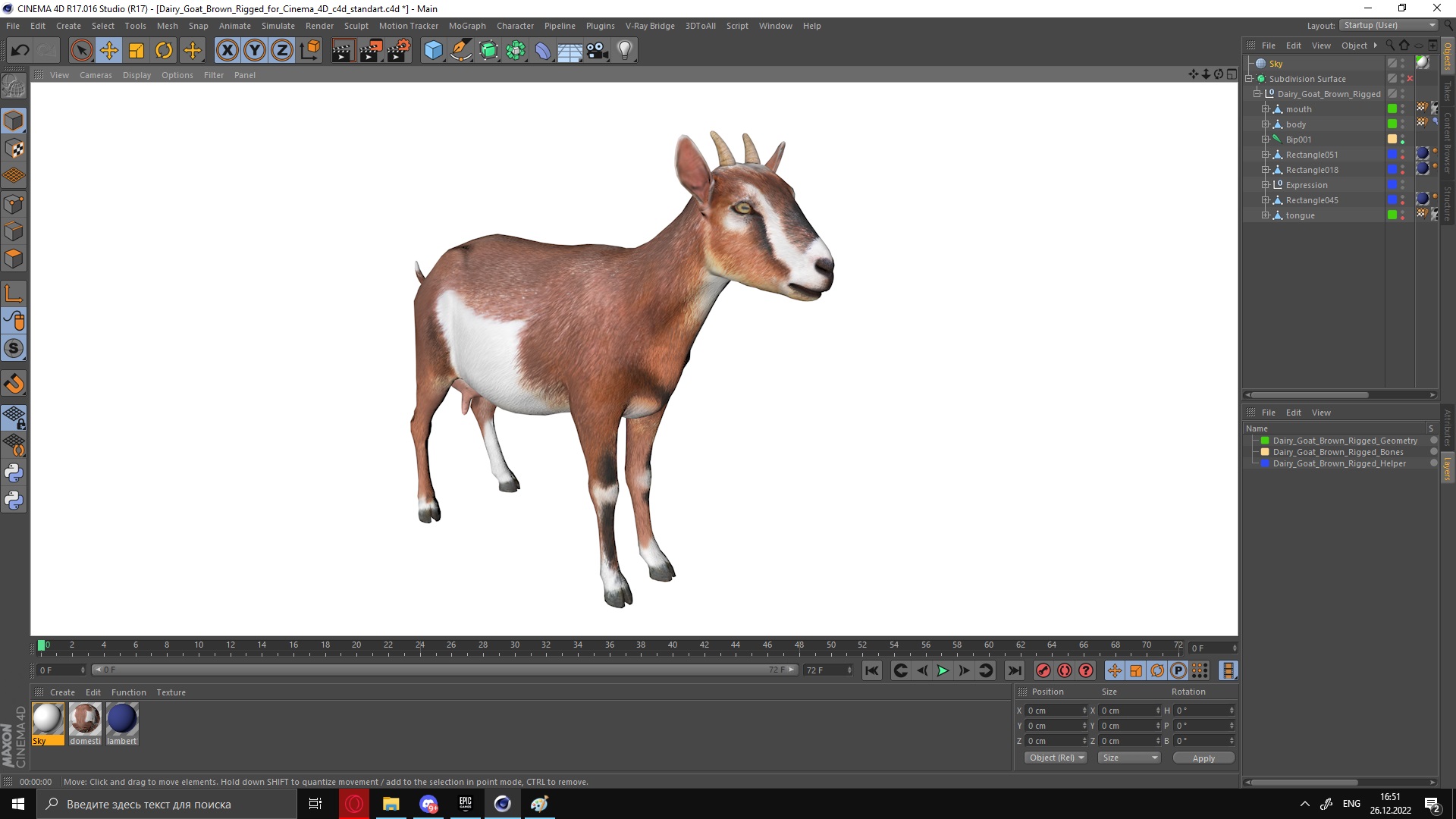Click the Undo arrow icon
The height and width of the screenshot is (819, 1456).
click(20, 51)
